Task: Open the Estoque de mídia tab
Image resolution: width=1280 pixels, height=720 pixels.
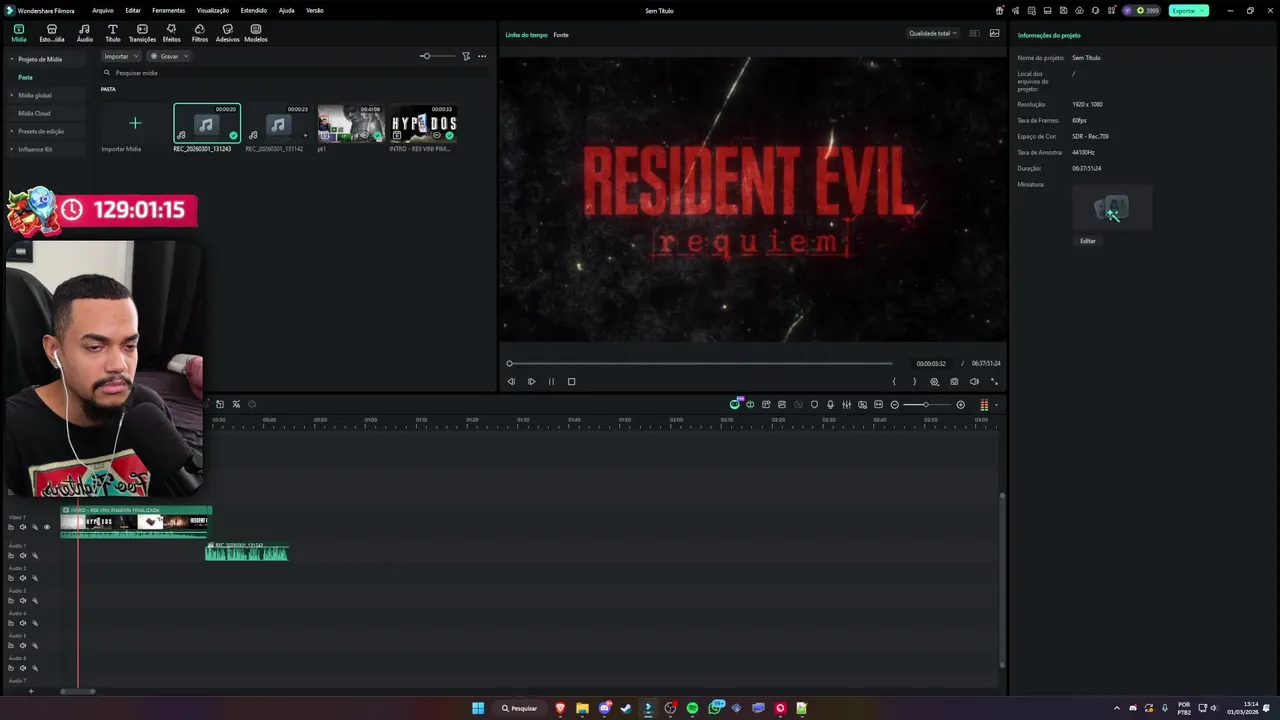Action: pyautogui.click(x=52, y=33)
